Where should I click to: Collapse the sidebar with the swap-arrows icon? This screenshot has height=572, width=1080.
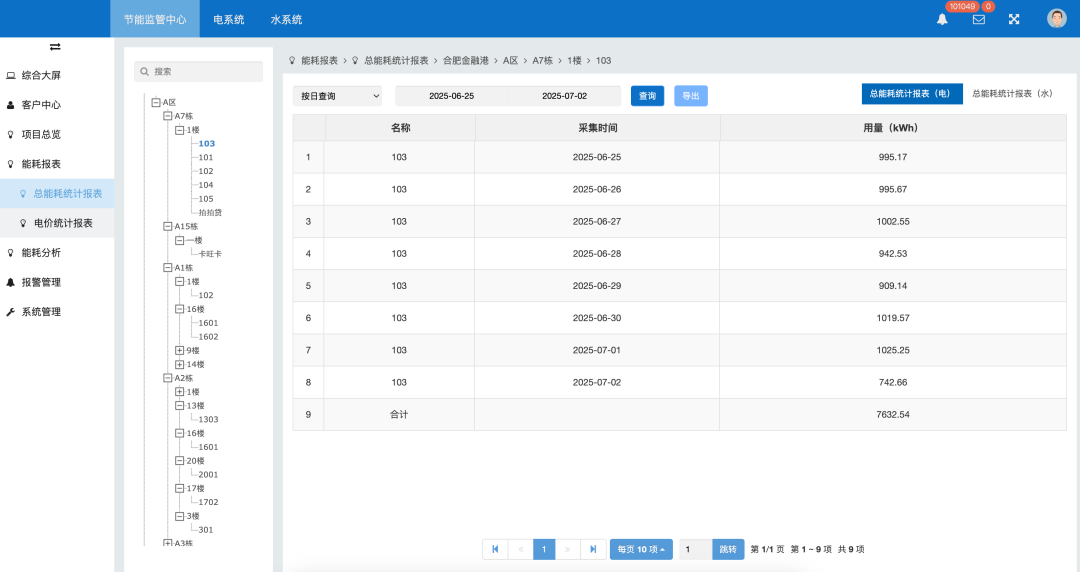pyautogui.click(x=55, y=47)
